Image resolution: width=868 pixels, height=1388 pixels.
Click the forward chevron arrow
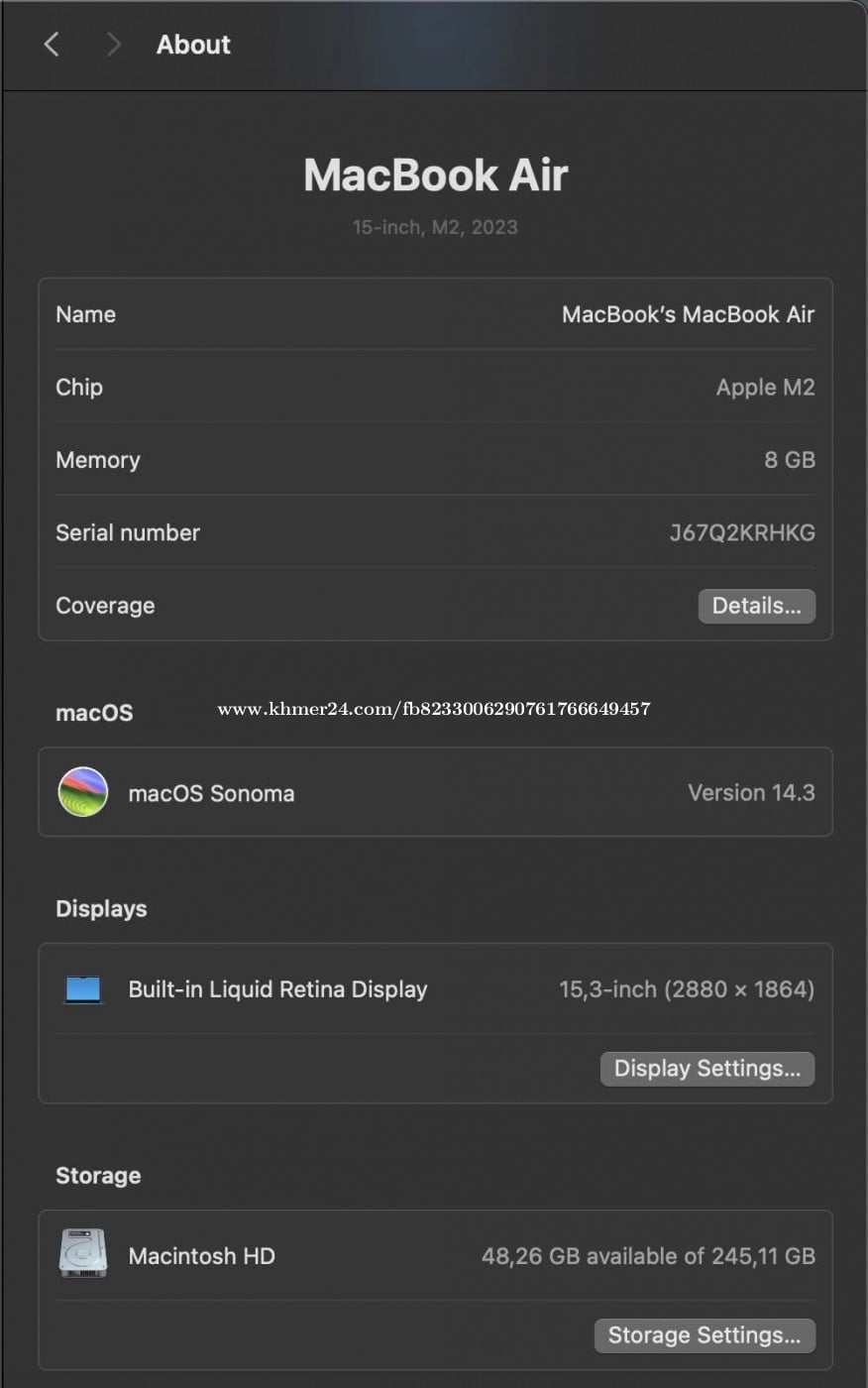tap(114, 45)
